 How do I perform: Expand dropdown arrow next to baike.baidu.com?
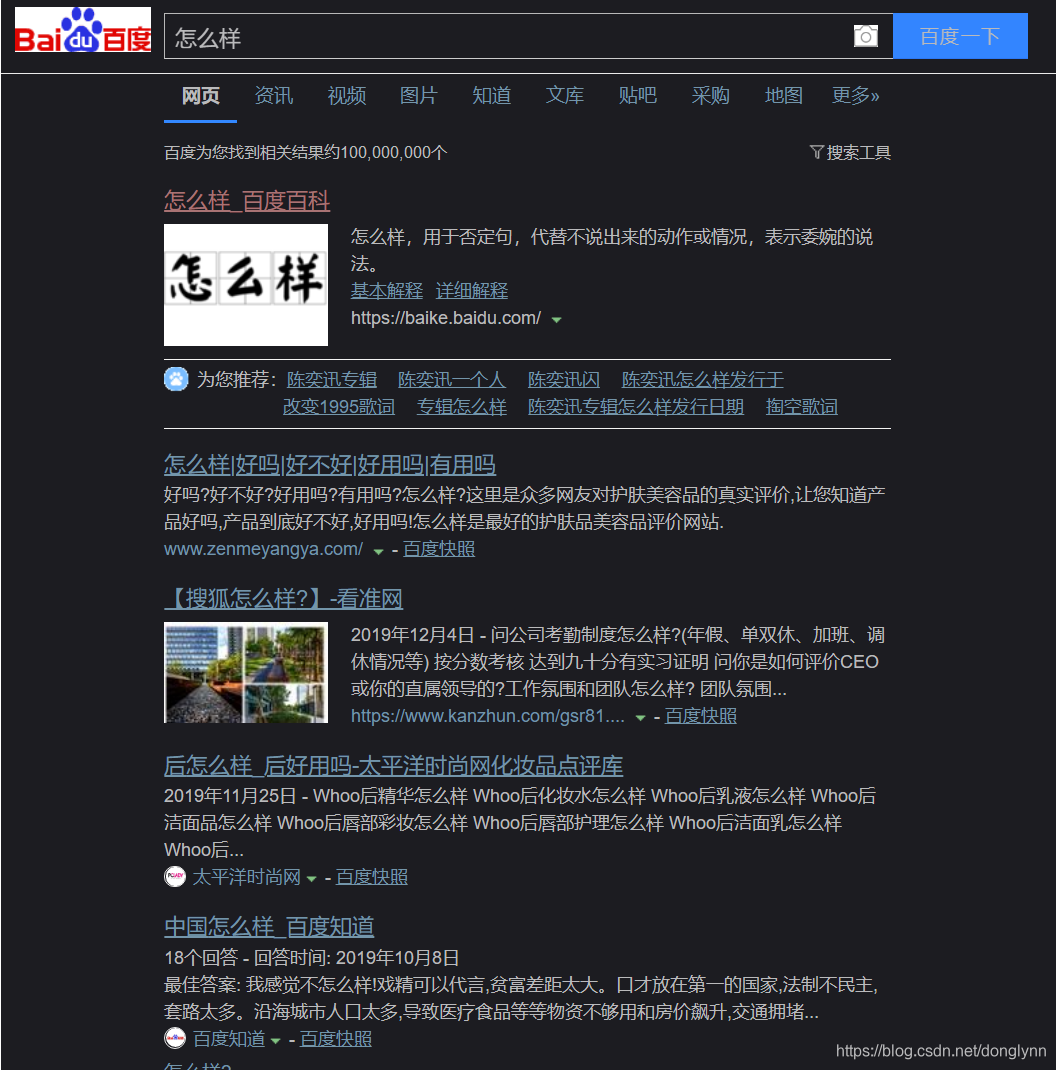pos(556,319)
